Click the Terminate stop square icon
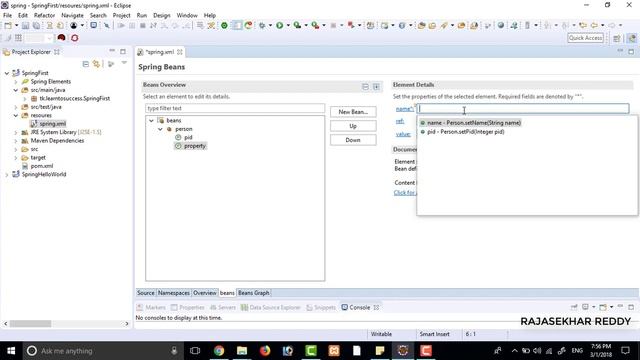Screen dimensions: 640x360 pyautogui.click(x=142, y=25)
